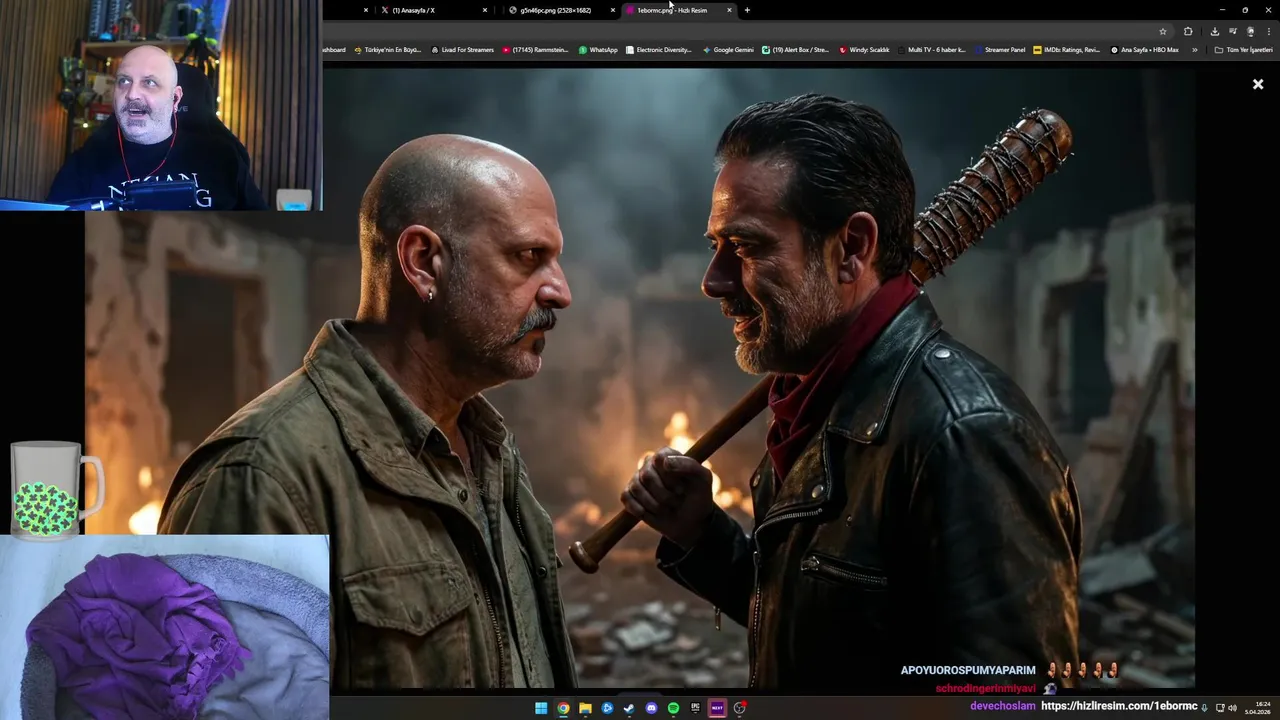Open the Livad For Streamers bookmark
This screenshot has width=1280, height=720.
click(462, 49)
